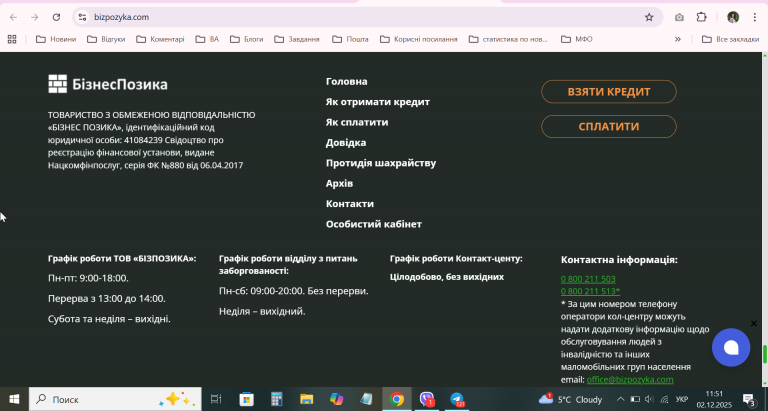Open Особистий кабінет link
The width and height of the screenshot is (768, 411).
(x=374, y=224)
